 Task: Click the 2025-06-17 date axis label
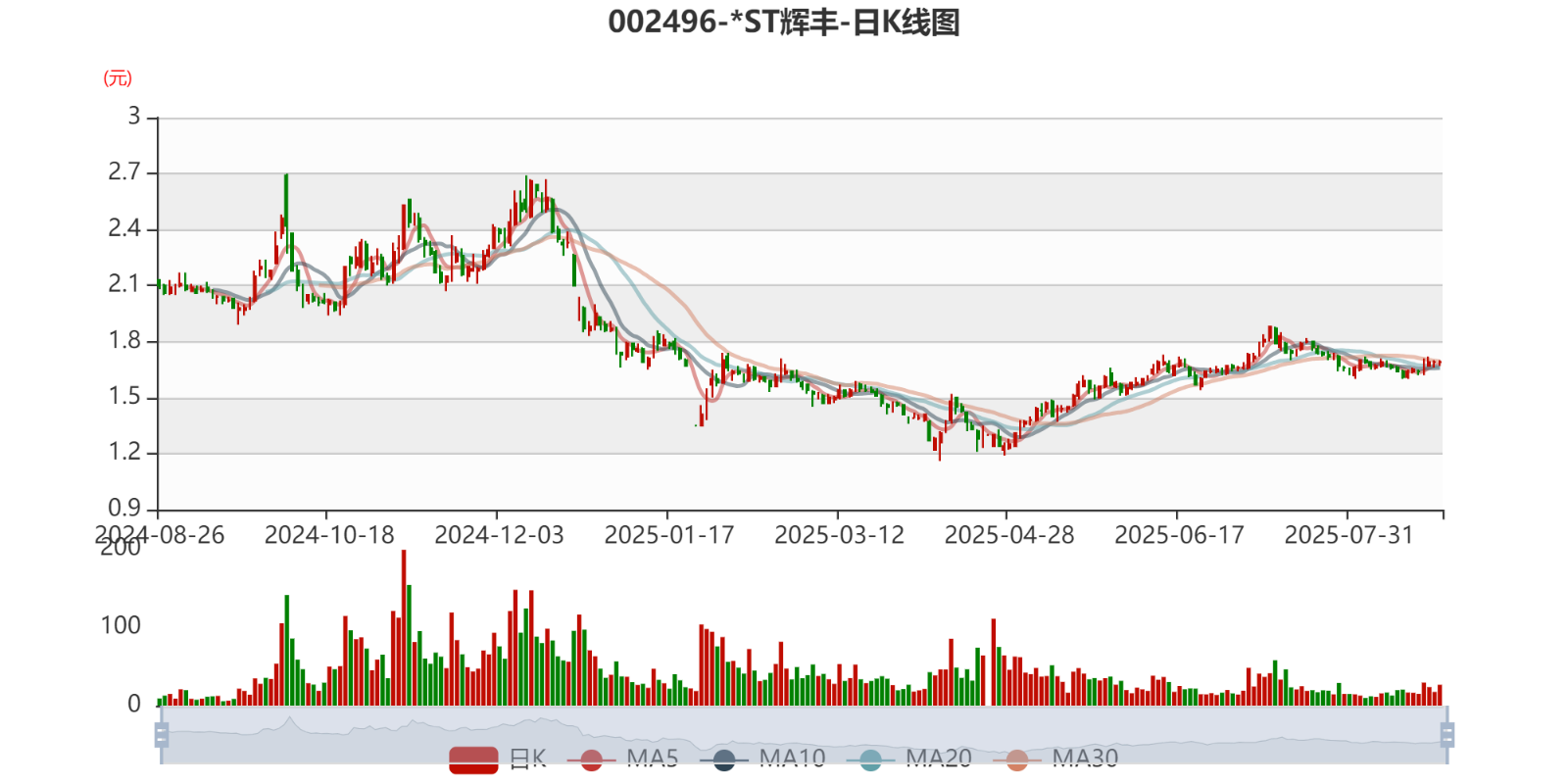(1179, 535)
